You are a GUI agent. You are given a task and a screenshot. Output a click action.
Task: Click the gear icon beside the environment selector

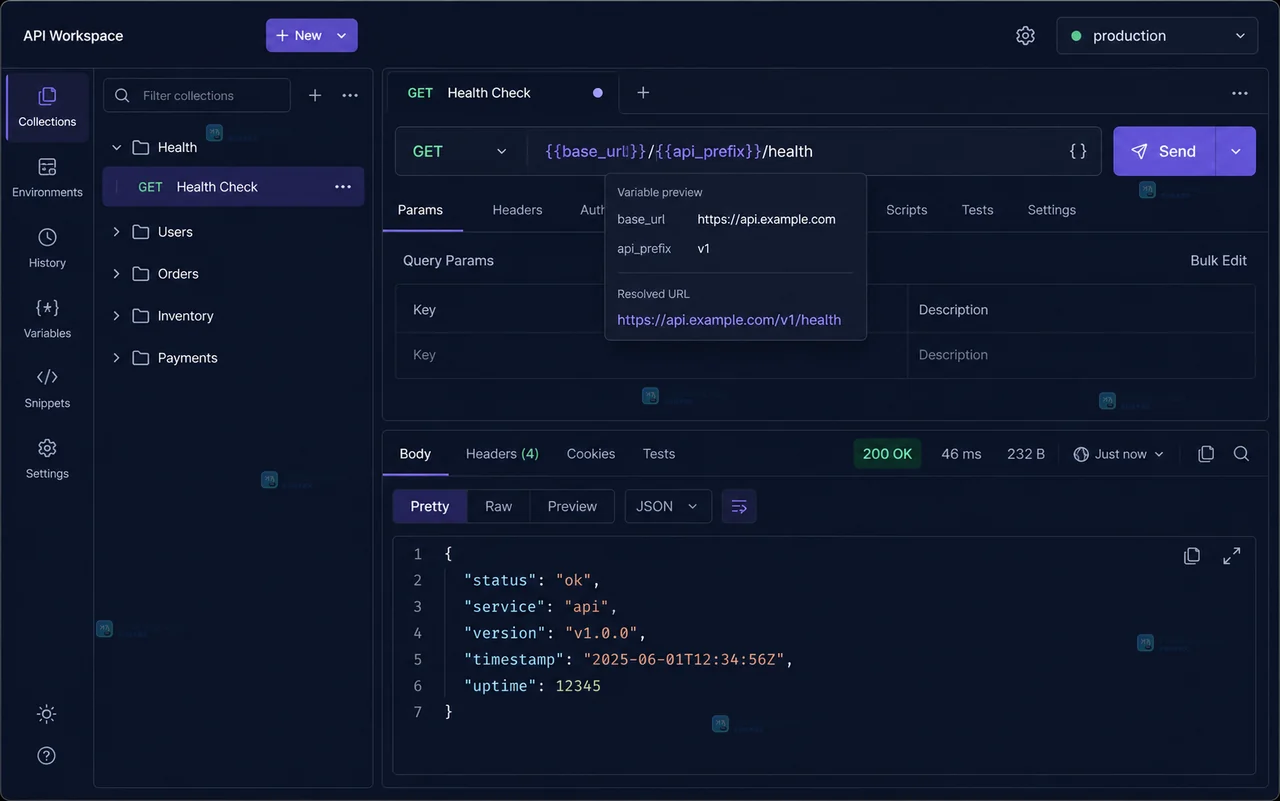(1025, 36)
